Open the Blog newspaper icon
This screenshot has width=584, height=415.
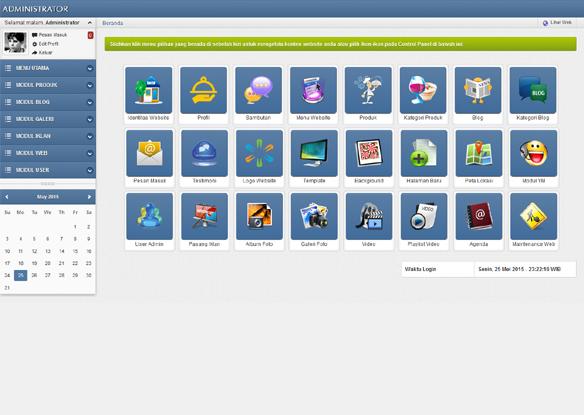click(x=478, y=91)
